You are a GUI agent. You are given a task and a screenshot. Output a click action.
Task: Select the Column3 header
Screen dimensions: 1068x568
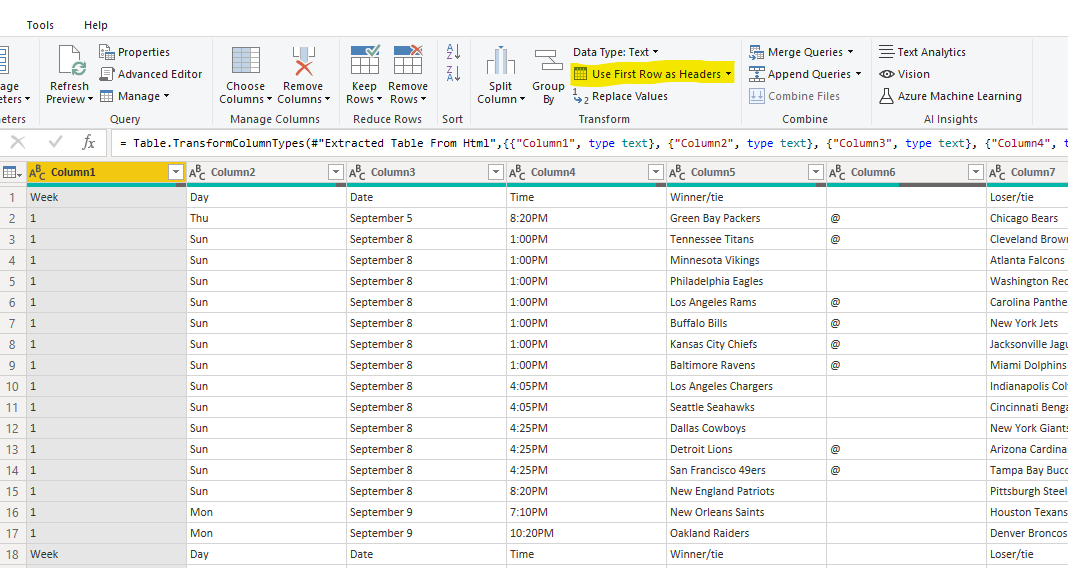click(x=393, y=172)
